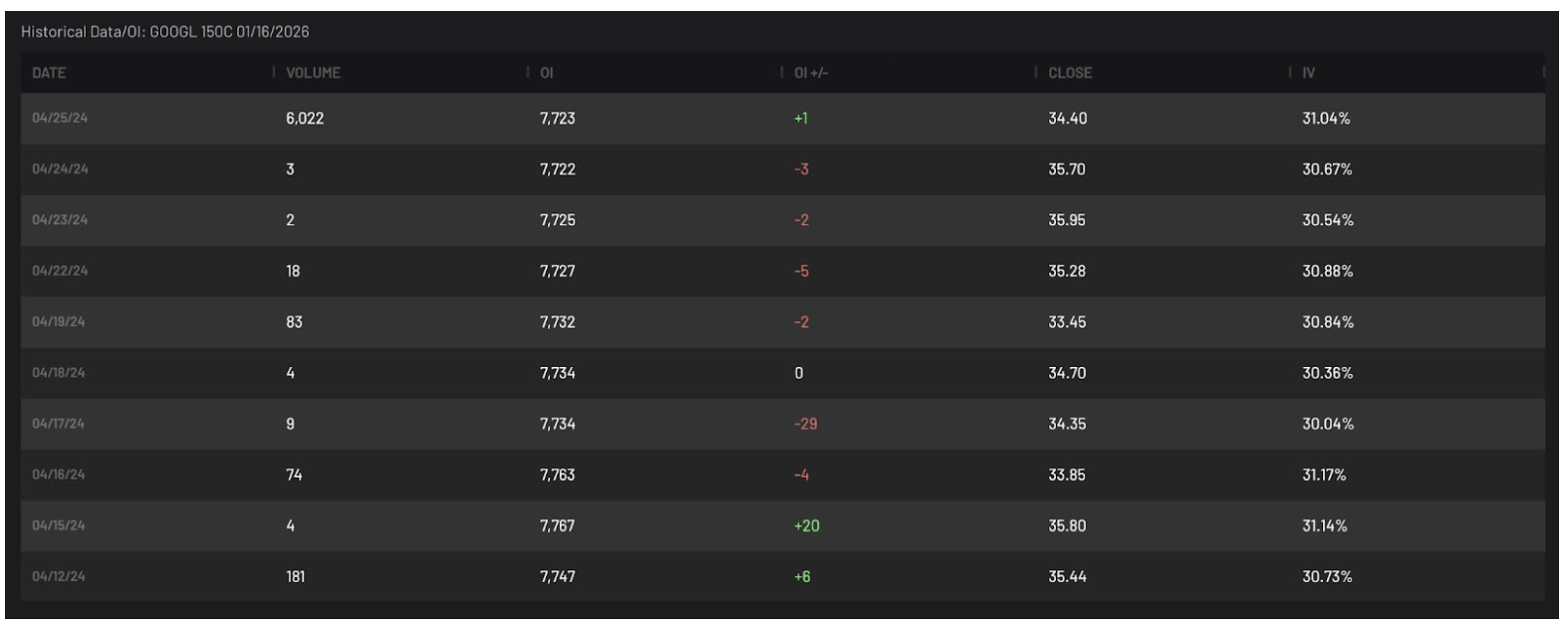The height and width of the screenshot is (634, 1568).
Task: Select the 04/16/24 date cell
Action: pyautogui.click(x=59, y=475)
